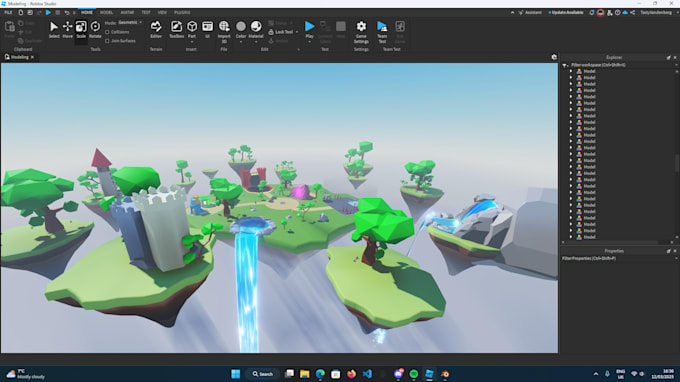The image size is (680, 382).
Task: Open File Explorer from the taskbar
Action: click(x=304, y=374)
